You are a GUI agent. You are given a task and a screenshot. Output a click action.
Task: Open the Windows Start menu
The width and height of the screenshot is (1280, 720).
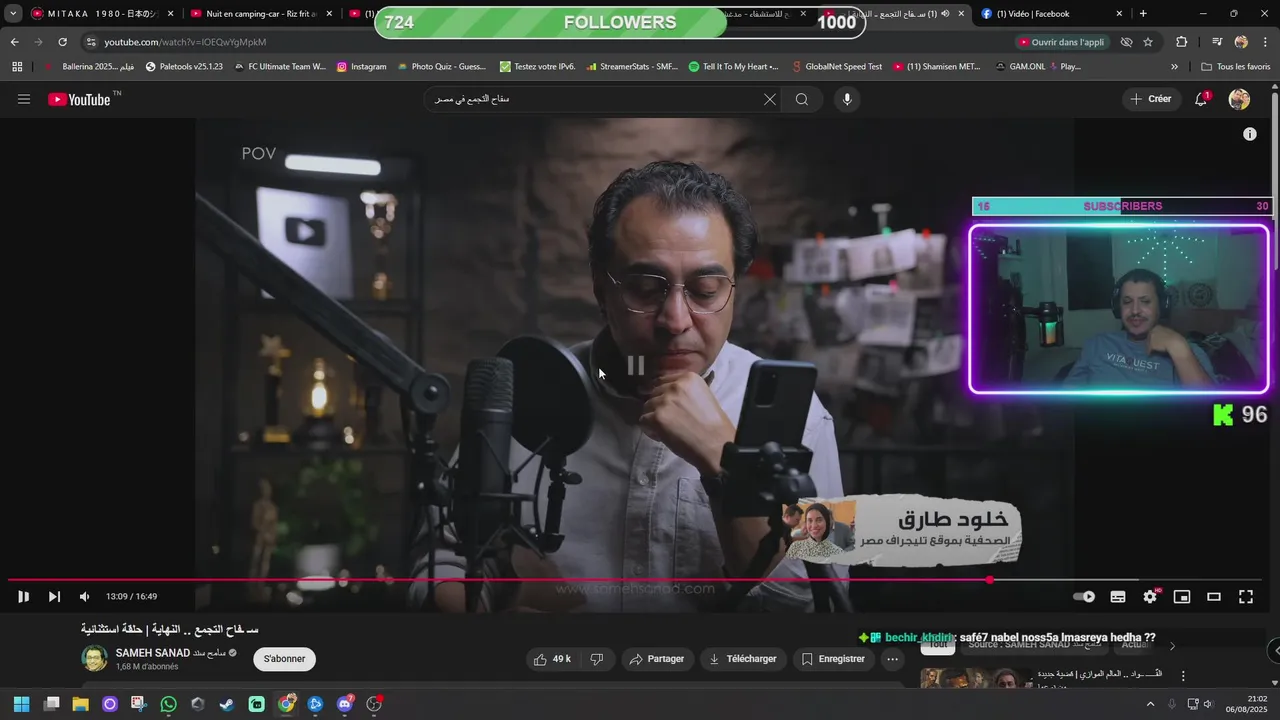point(21,704)
